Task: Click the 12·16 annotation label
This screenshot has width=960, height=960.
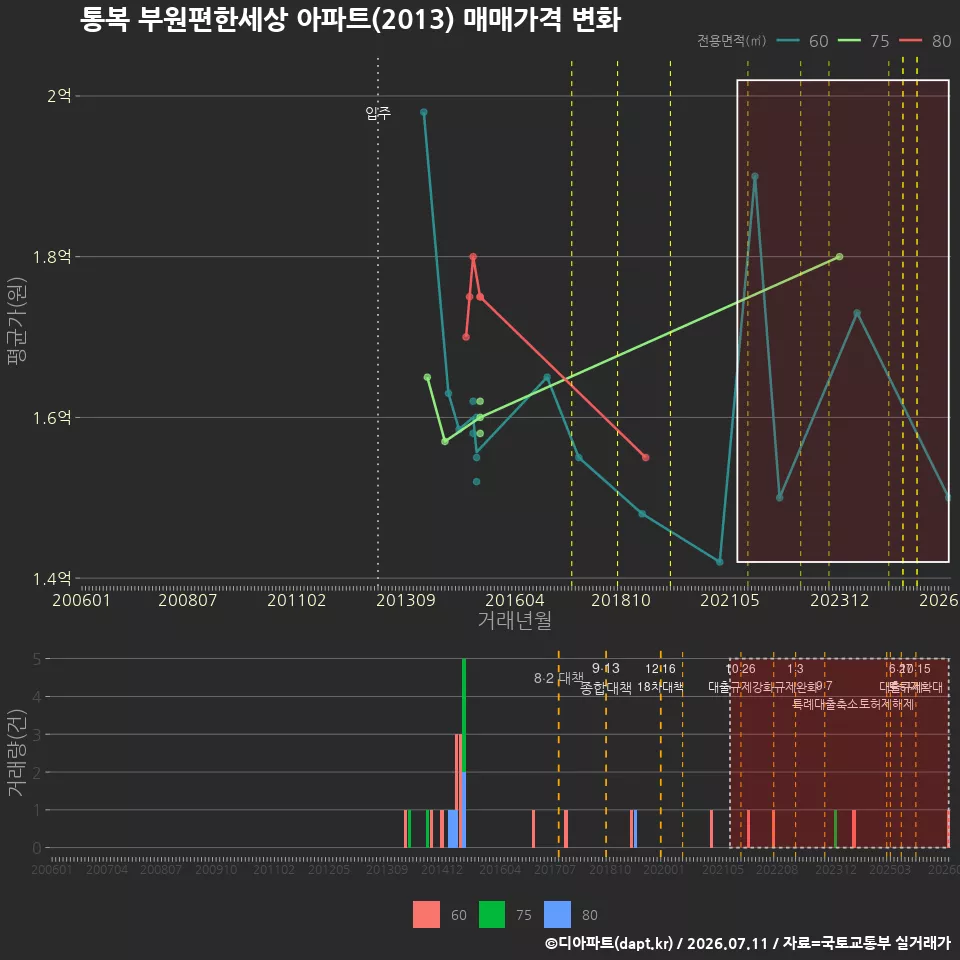Action: pos(660,669)
